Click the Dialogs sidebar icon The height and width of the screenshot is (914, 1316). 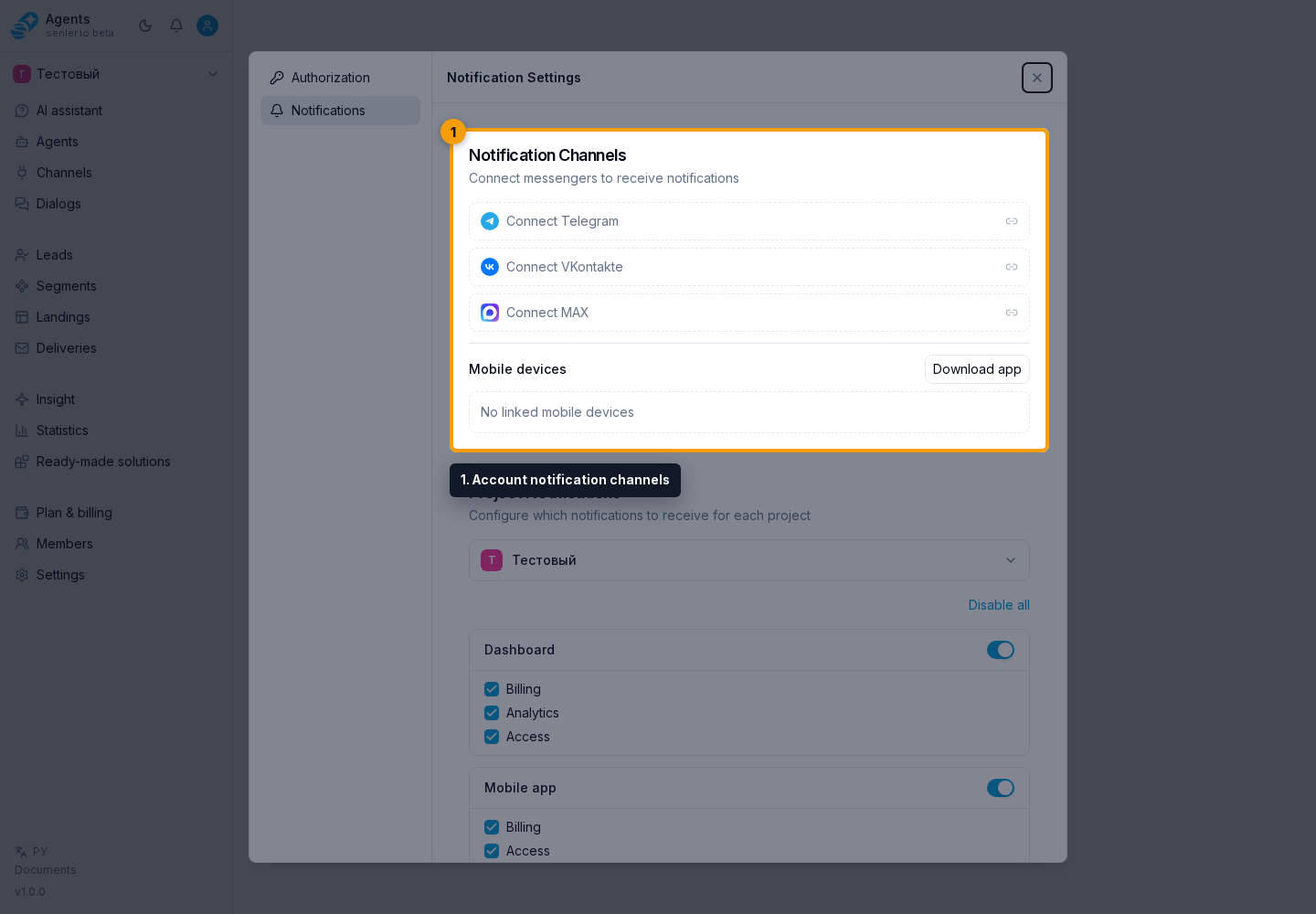tap(22, 204)
